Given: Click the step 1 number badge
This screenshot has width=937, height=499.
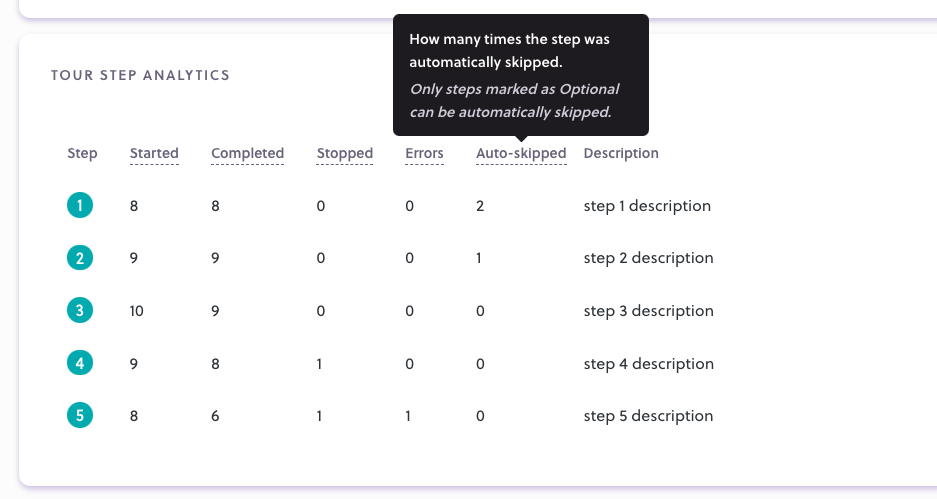Looking at the screenshot, I should pos(80,206).
